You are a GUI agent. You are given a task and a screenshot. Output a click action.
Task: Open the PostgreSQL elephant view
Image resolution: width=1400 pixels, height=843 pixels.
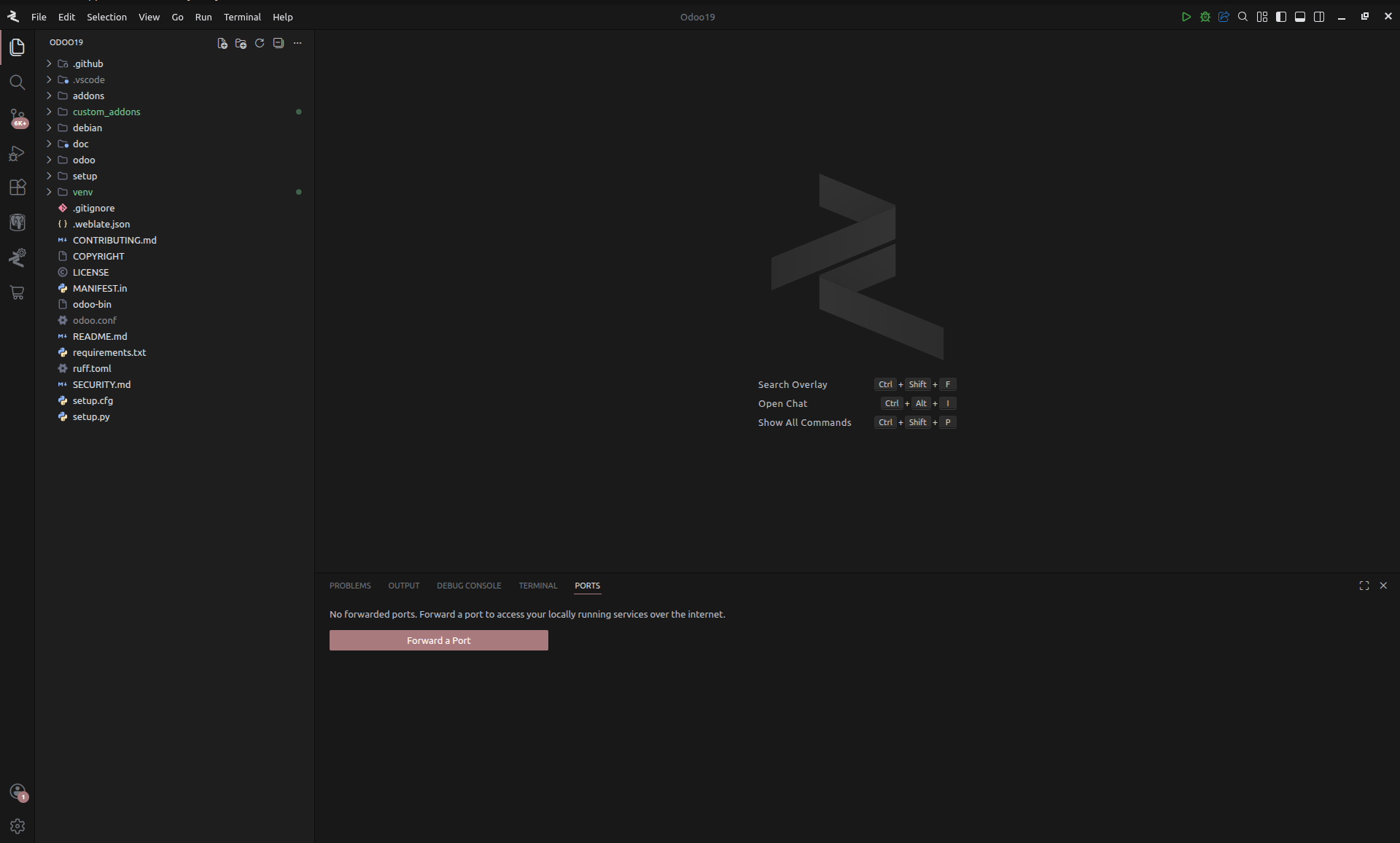coord(17,222)
